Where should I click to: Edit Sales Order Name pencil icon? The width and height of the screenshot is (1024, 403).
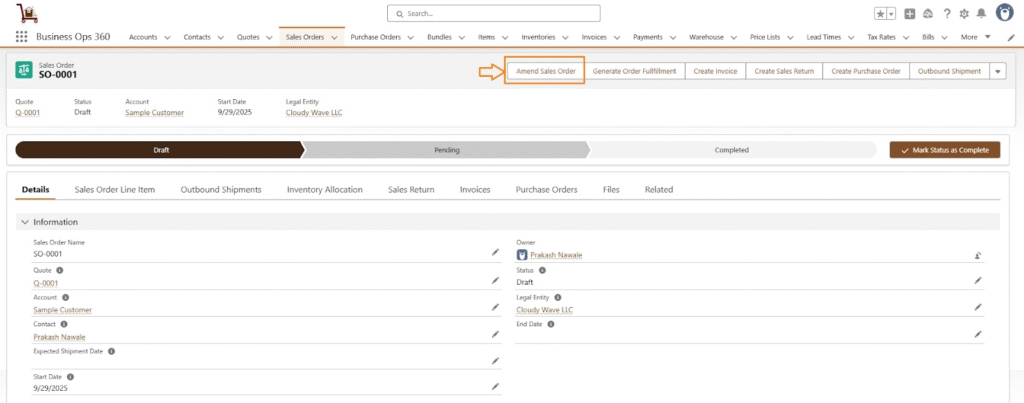point(494,253)
